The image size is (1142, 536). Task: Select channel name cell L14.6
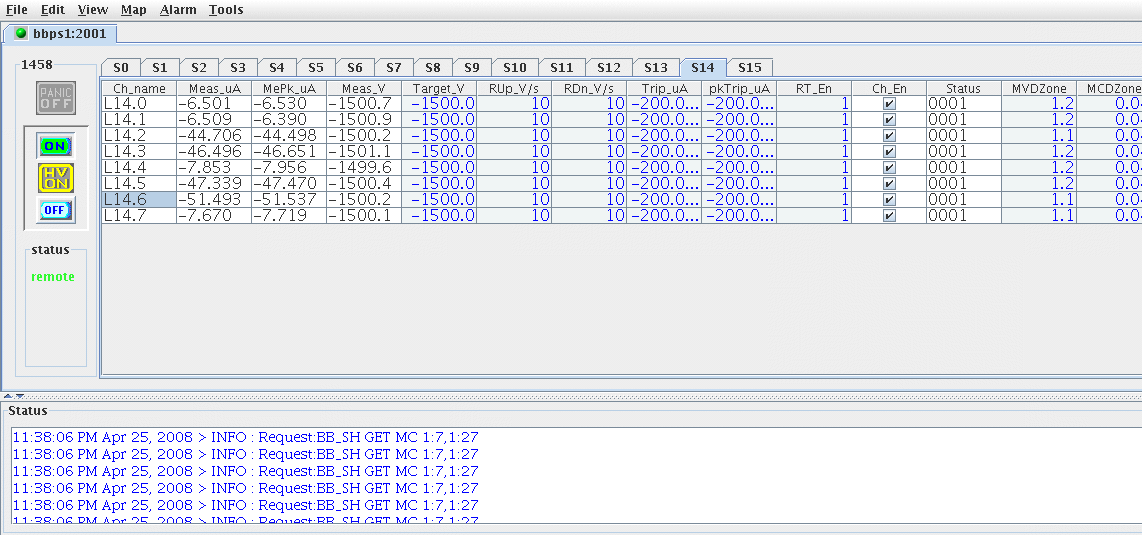coord(139,200)
